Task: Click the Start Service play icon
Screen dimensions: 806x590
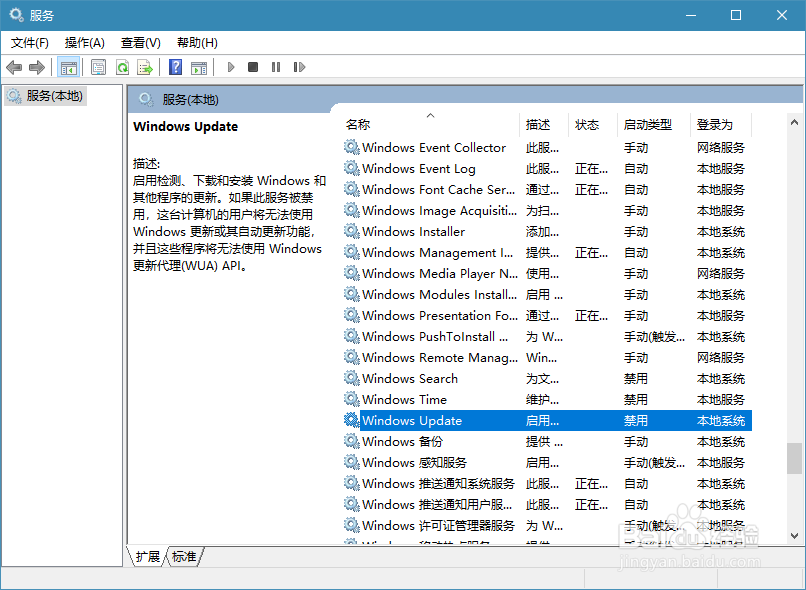Action: (x=231, y=67)
